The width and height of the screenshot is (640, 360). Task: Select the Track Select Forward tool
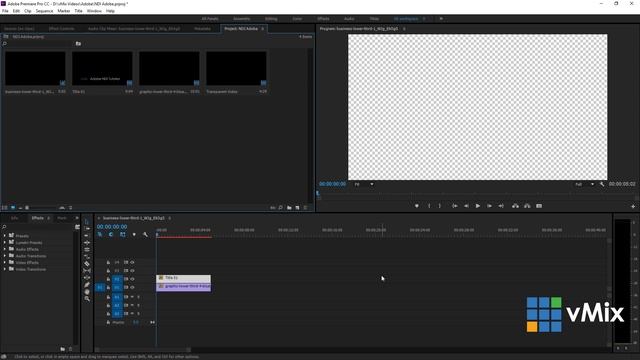click(87, 229)
